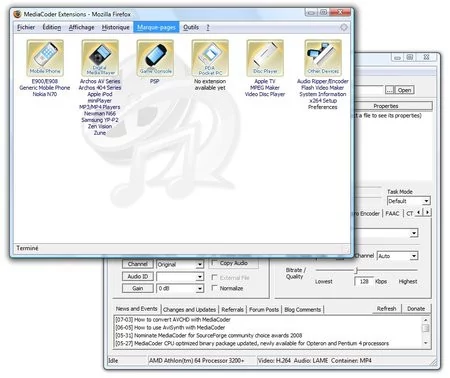The width and height of the screenshot is (450, 378).
Task: Click the Firefox throbber activity icon
Action: point(344,27)
